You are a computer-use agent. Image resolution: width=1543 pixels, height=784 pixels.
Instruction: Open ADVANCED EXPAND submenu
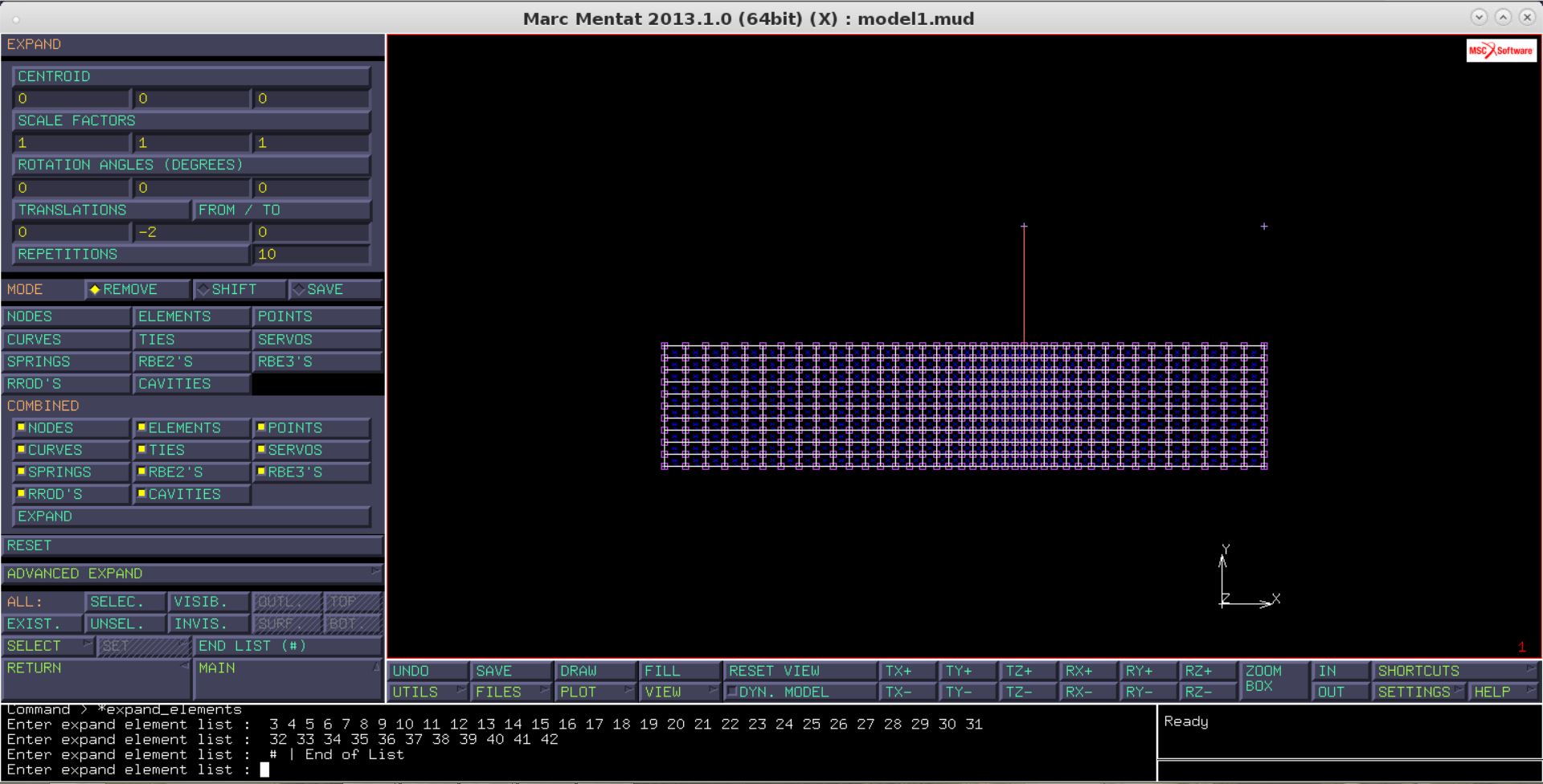point(192,574)
